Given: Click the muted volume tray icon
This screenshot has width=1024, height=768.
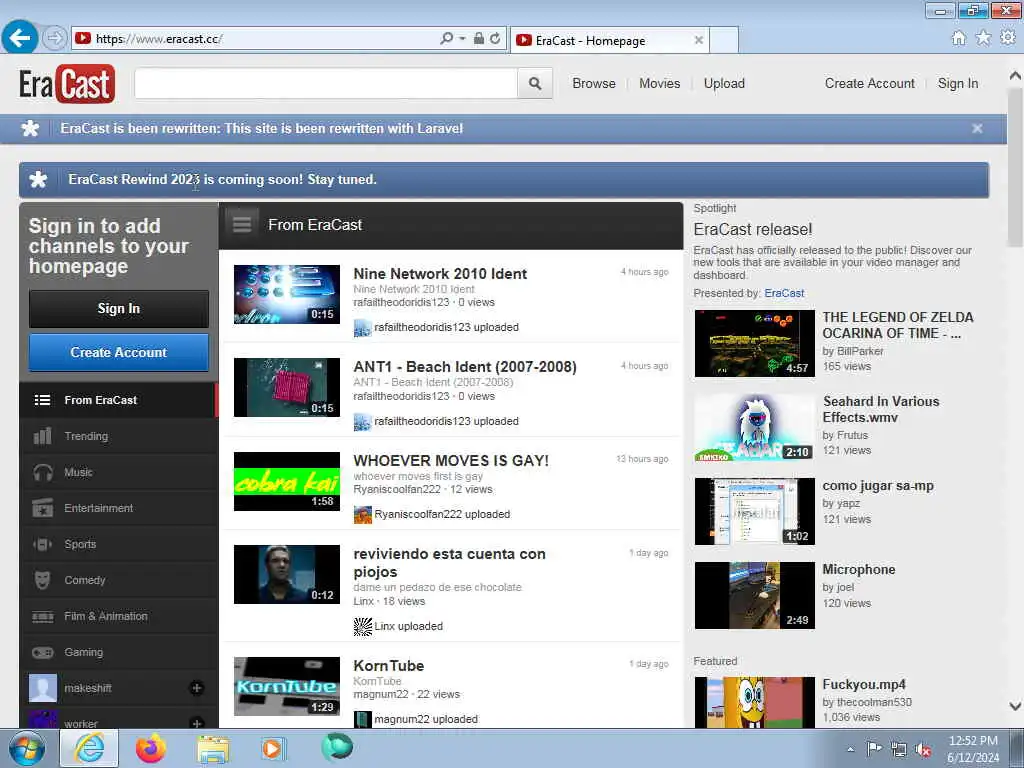Looking at the screenshot, I should click(923, 750).
